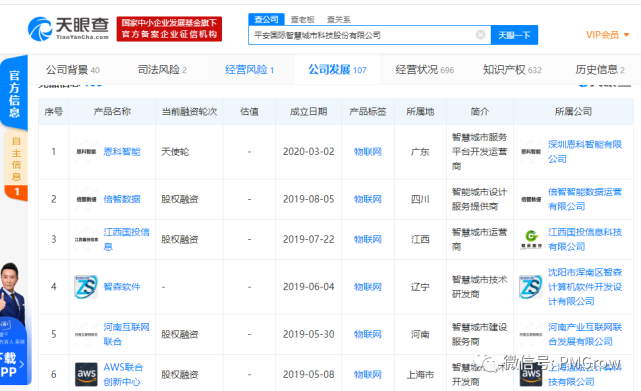
Task: Open the 历史信息 tab
Action: pyautogui.click(x=600, y=70)
